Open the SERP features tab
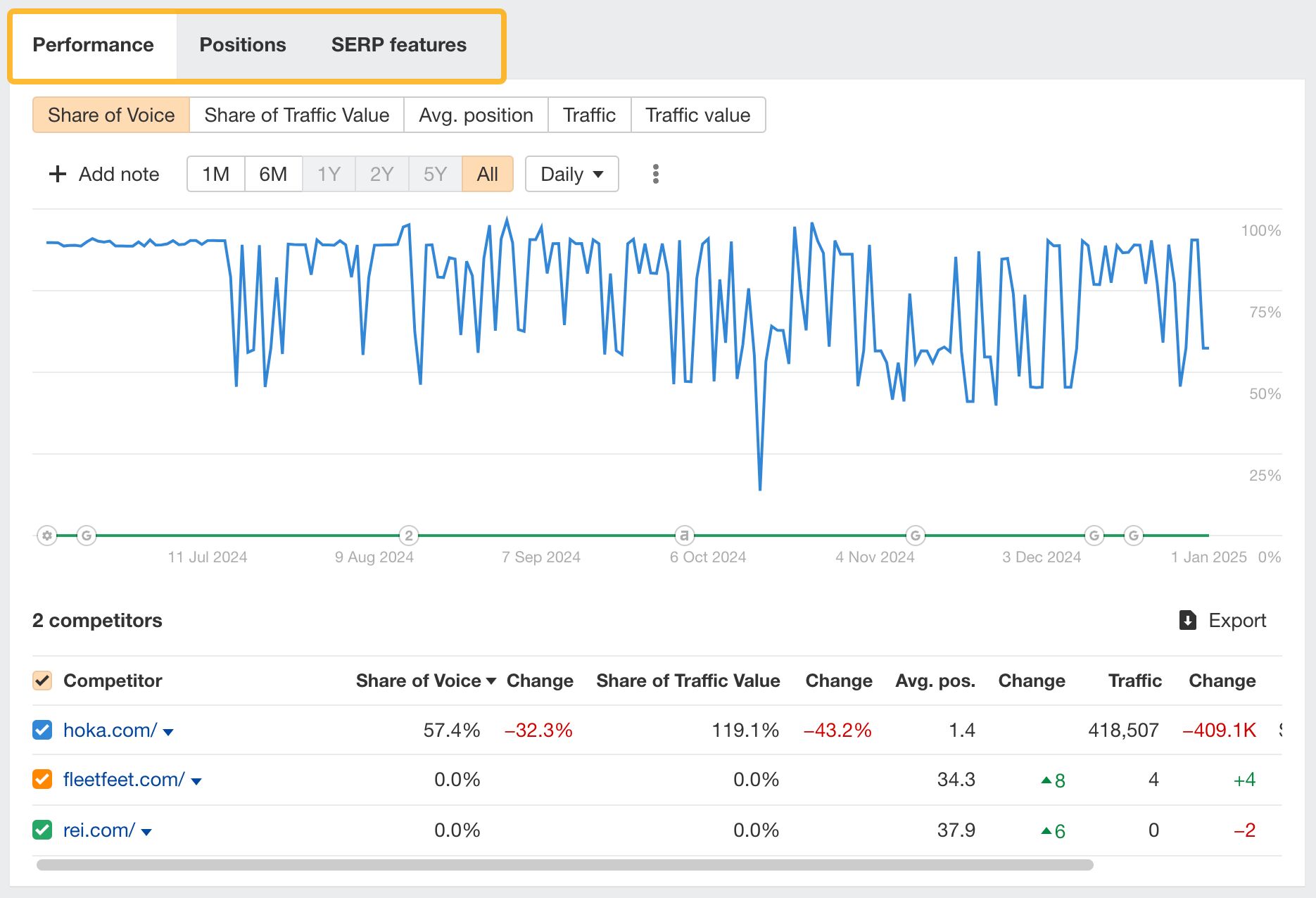This screenshot has width=1316, height=898. pos(398,45)
